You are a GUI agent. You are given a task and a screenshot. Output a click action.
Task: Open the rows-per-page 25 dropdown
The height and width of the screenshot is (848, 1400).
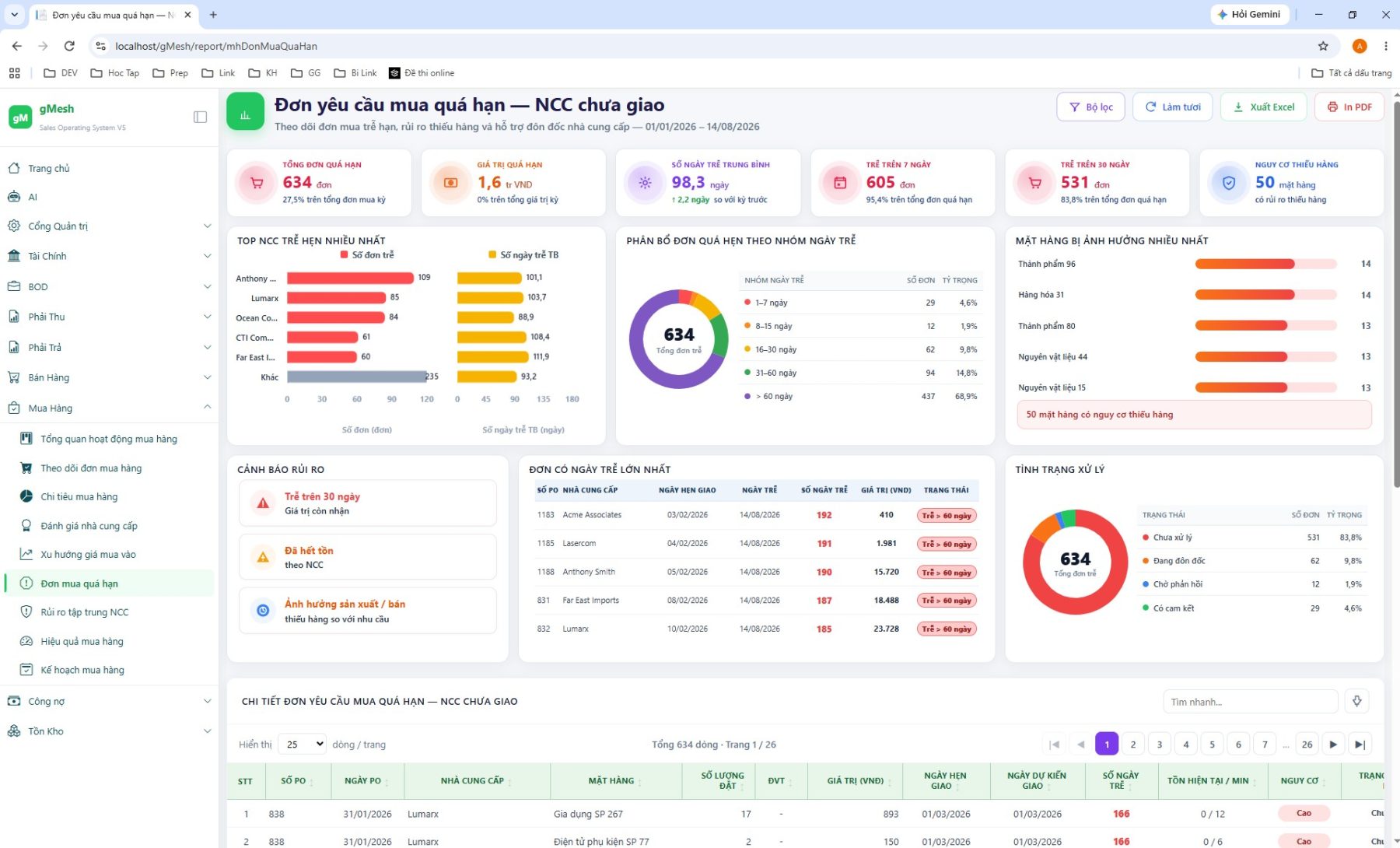coord(302,745)
